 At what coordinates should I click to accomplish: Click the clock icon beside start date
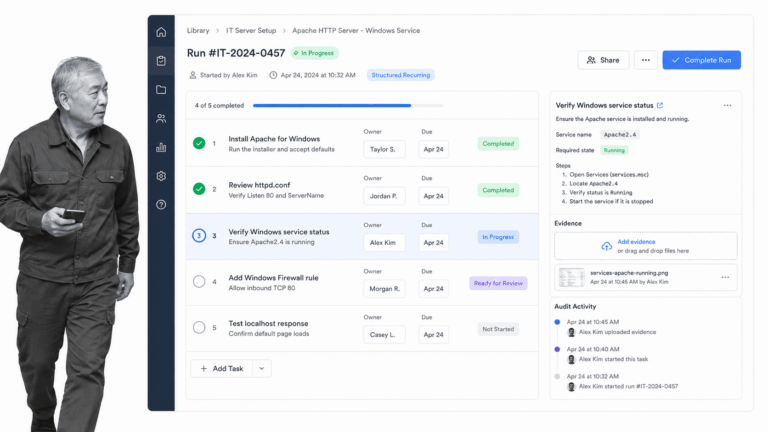coord(273,75)
